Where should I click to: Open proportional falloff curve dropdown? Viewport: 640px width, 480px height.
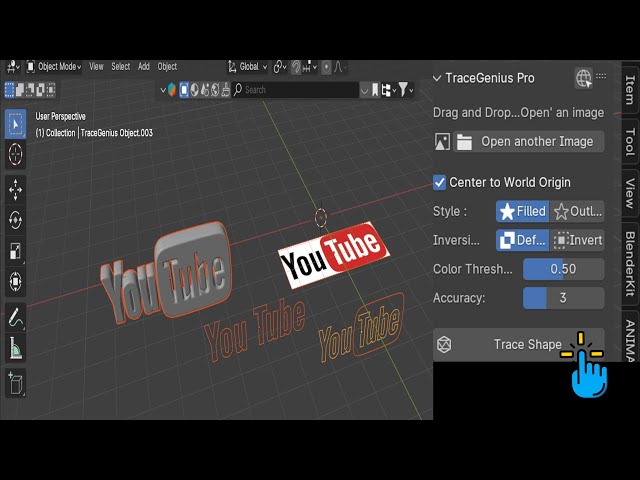click(x=340, y=67)
